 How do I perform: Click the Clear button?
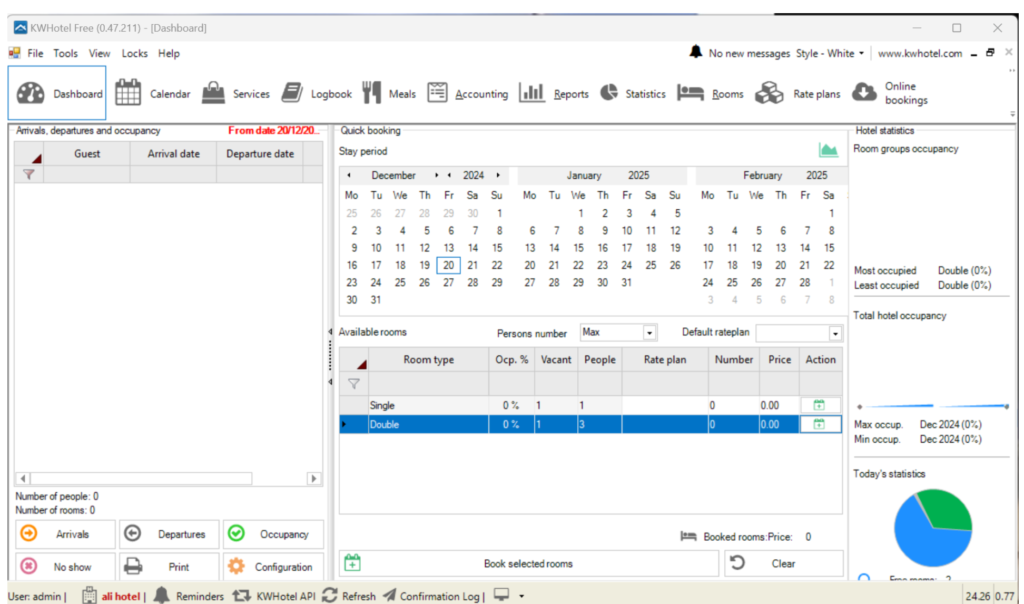tap(783, 563)
